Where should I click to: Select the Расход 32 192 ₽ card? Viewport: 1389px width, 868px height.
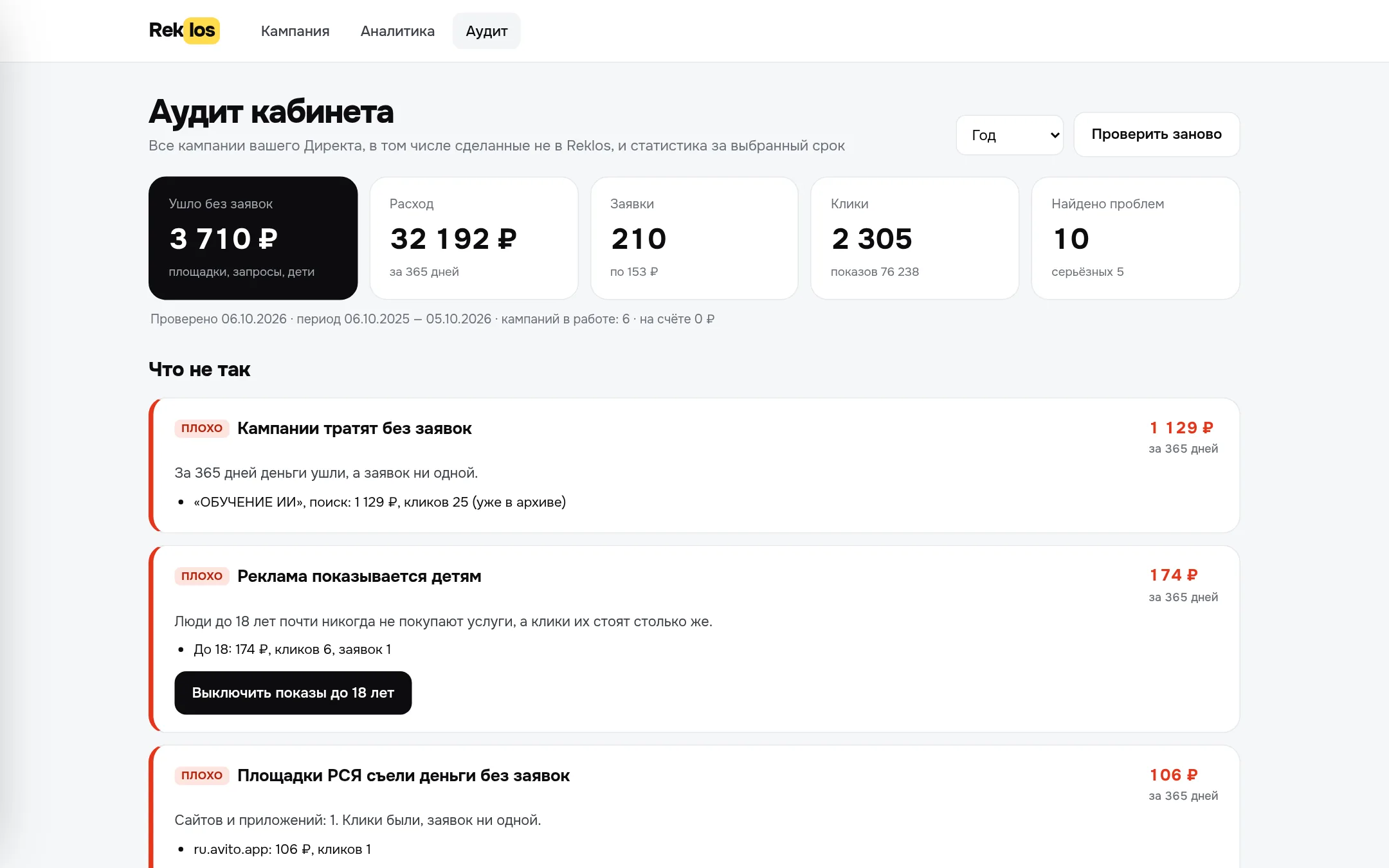[x=474, y=238]
